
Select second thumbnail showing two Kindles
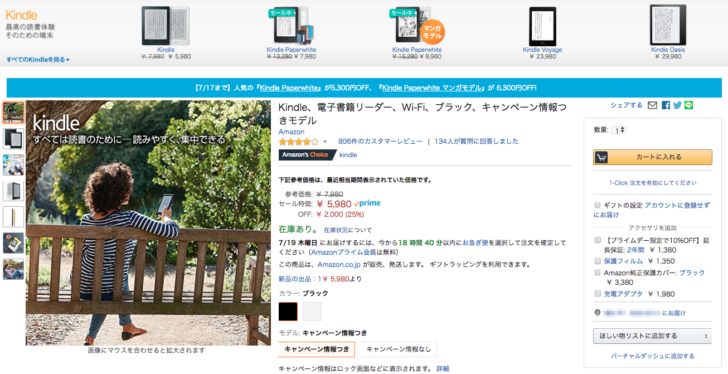pyautogui.click(x=13, y=138)
